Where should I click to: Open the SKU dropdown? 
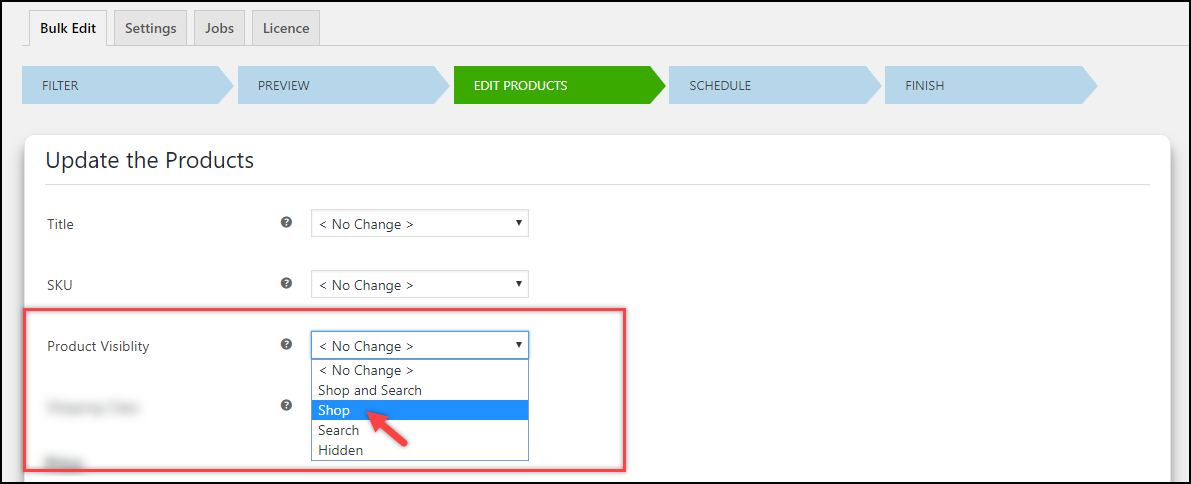tap(419, 285)
